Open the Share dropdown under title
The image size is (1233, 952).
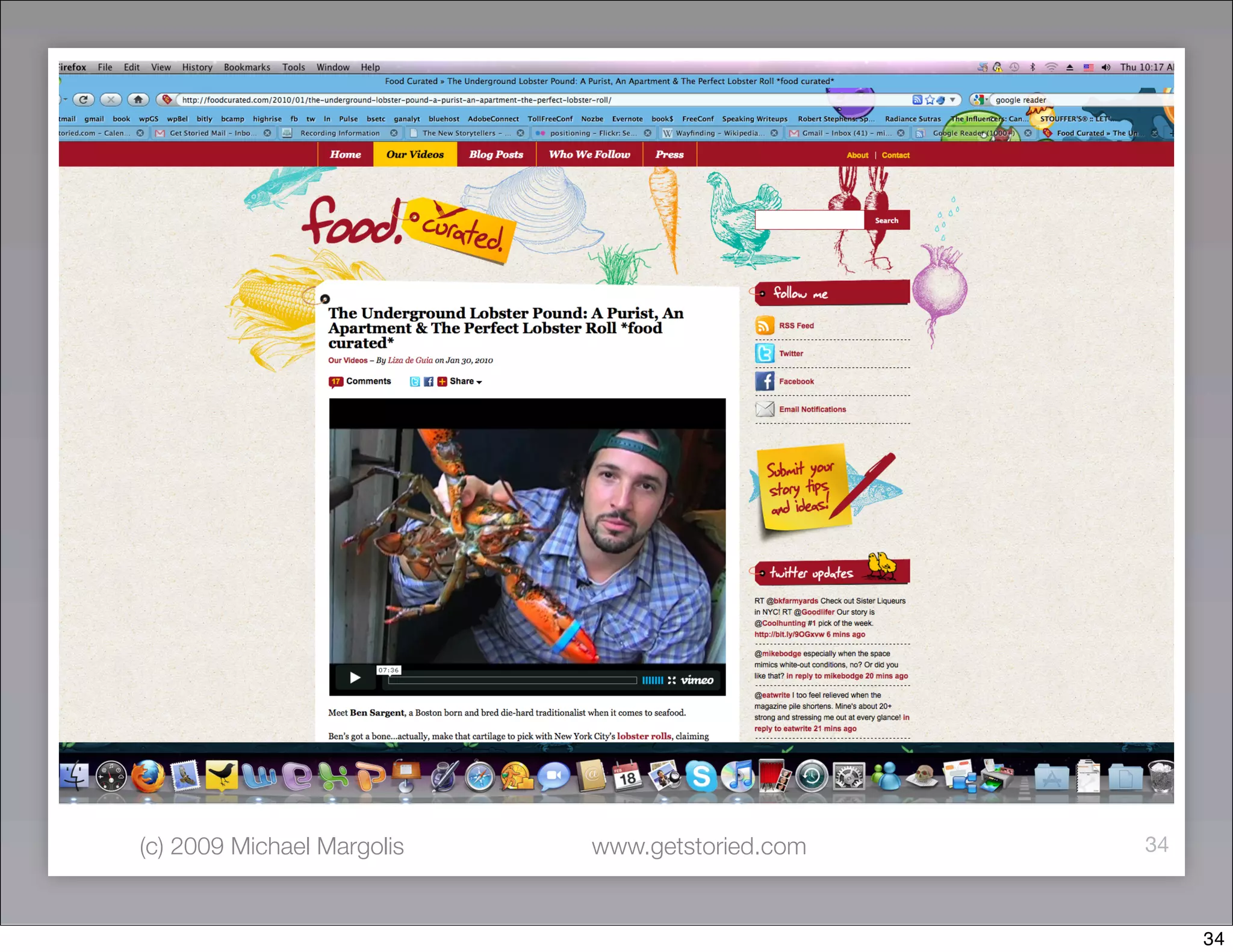pyautogui.click(x=465, y=382)
